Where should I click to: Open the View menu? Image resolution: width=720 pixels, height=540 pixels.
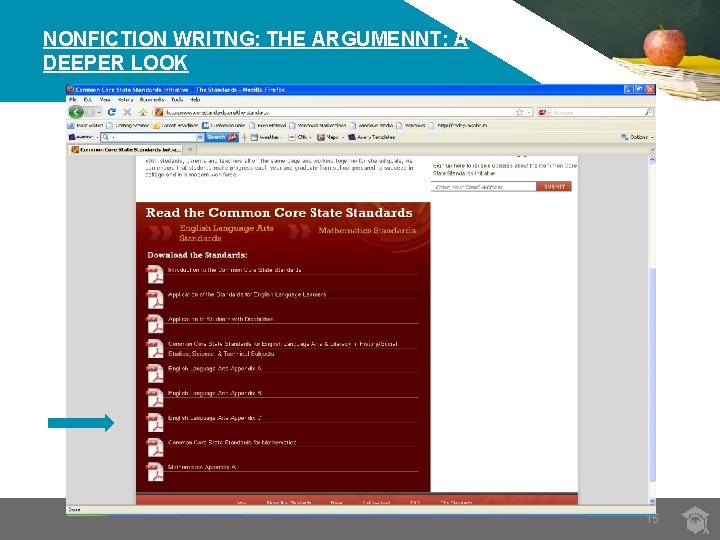point(105,100)
